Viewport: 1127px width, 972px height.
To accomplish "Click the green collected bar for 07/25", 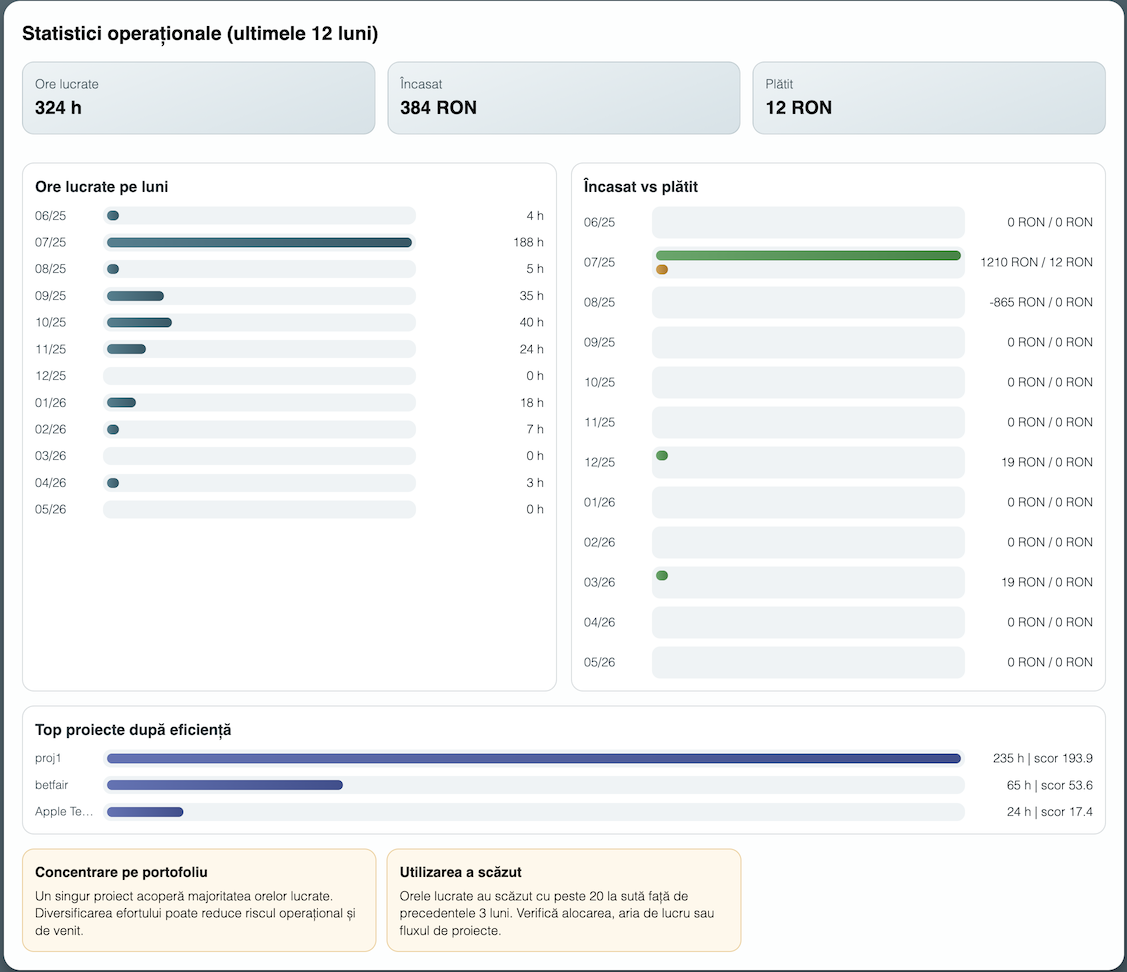I will [809, 255].
